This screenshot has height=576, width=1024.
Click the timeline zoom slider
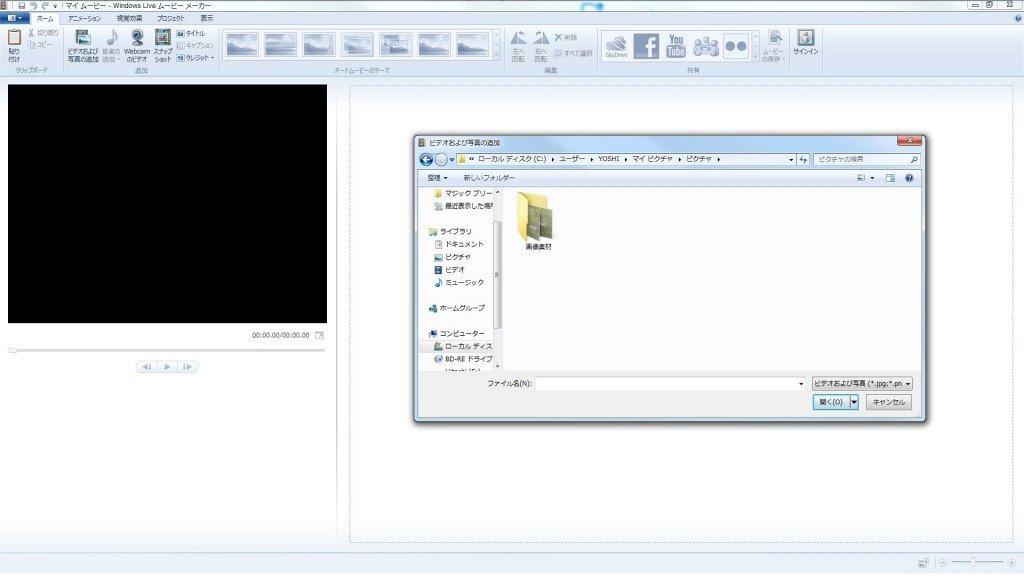(x=972, y=562)
